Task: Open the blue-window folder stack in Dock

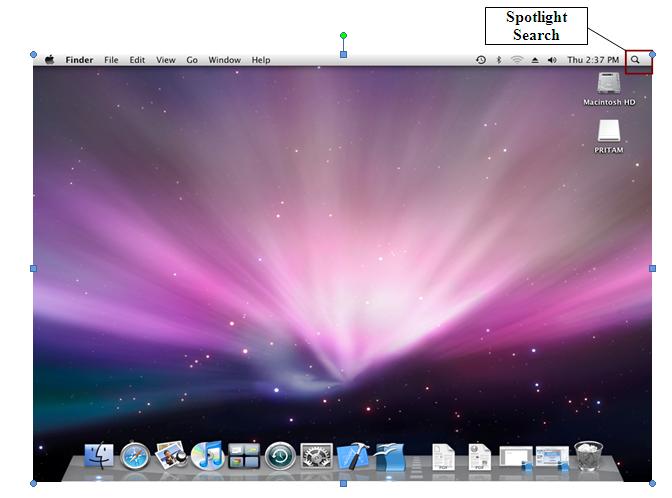Action: 552,459
